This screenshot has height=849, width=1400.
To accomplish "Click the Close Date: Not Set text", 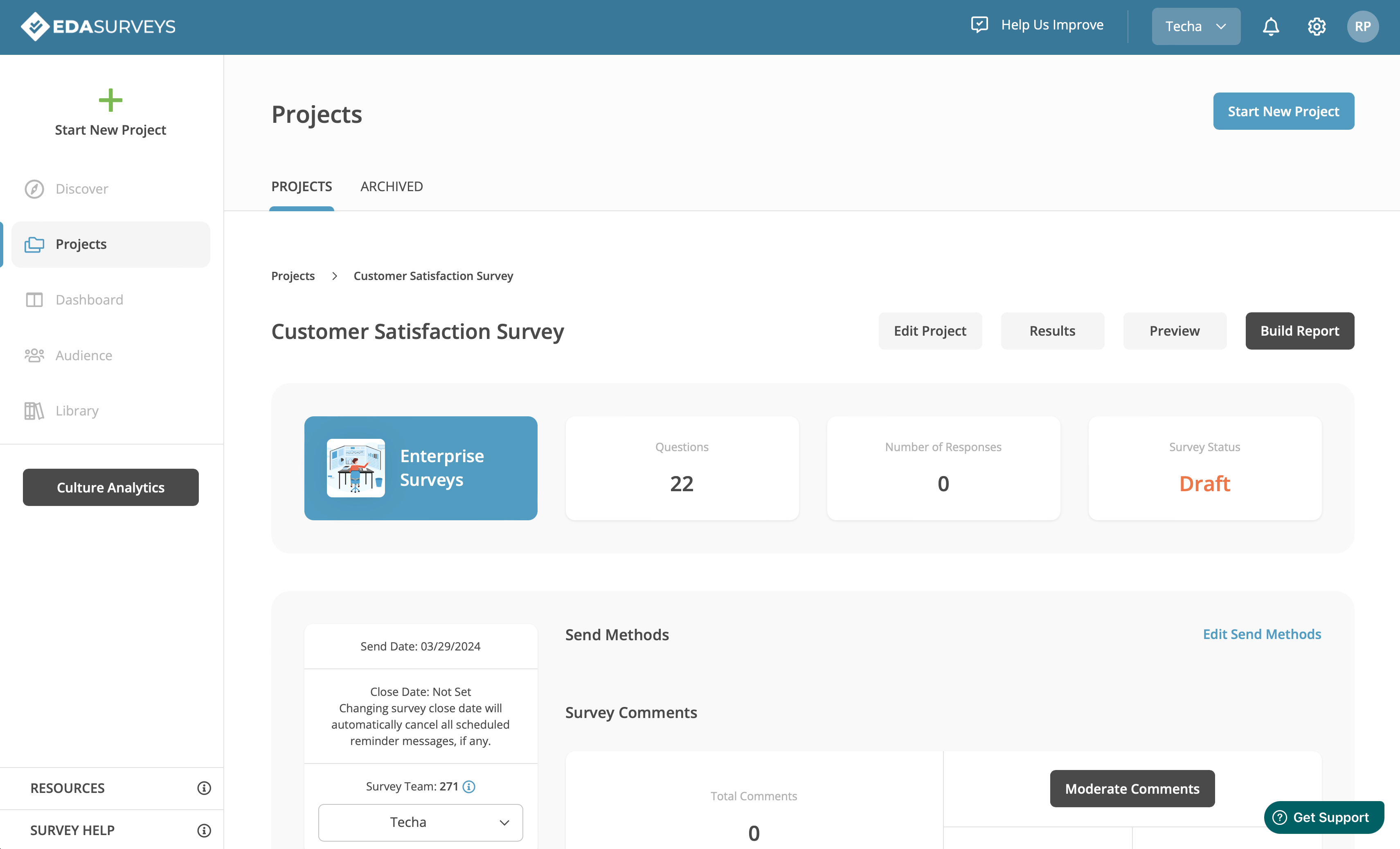I will pyautogui.click(x=421, y=692).
